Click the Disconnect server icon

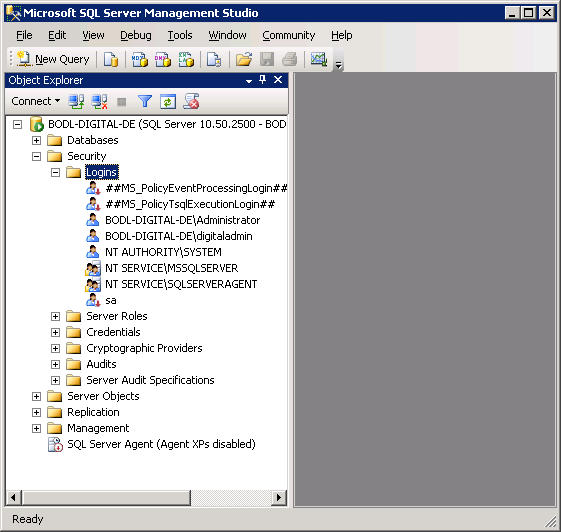(99, 102)
